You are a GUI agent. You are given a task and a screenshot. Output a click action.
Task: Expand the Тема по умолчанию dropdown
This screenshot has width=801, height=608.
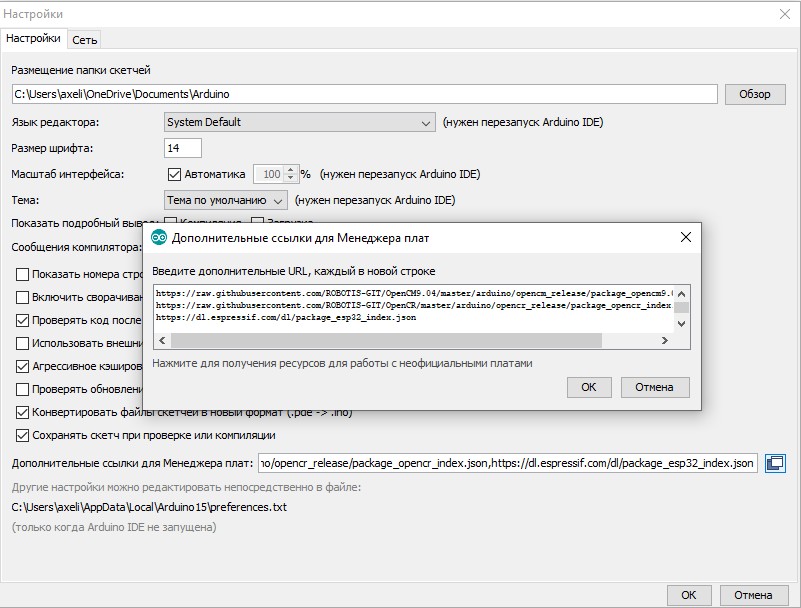pyautogui.click(x=226, y=200)
